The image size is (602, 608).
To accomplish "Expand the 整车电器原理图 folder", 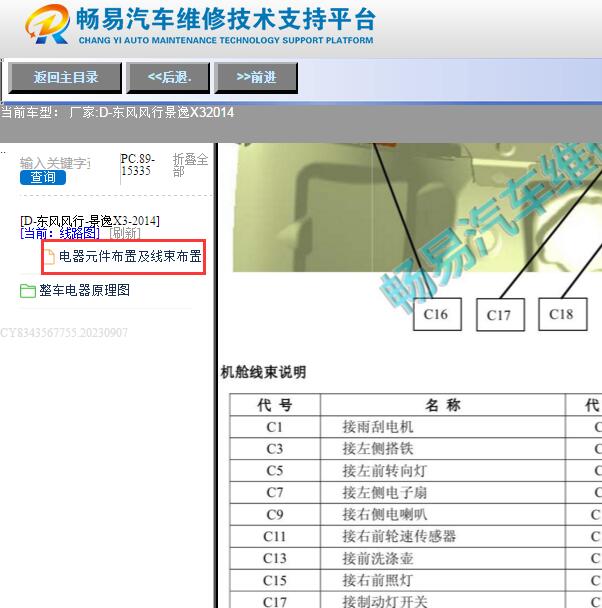I will click(85, 290).
